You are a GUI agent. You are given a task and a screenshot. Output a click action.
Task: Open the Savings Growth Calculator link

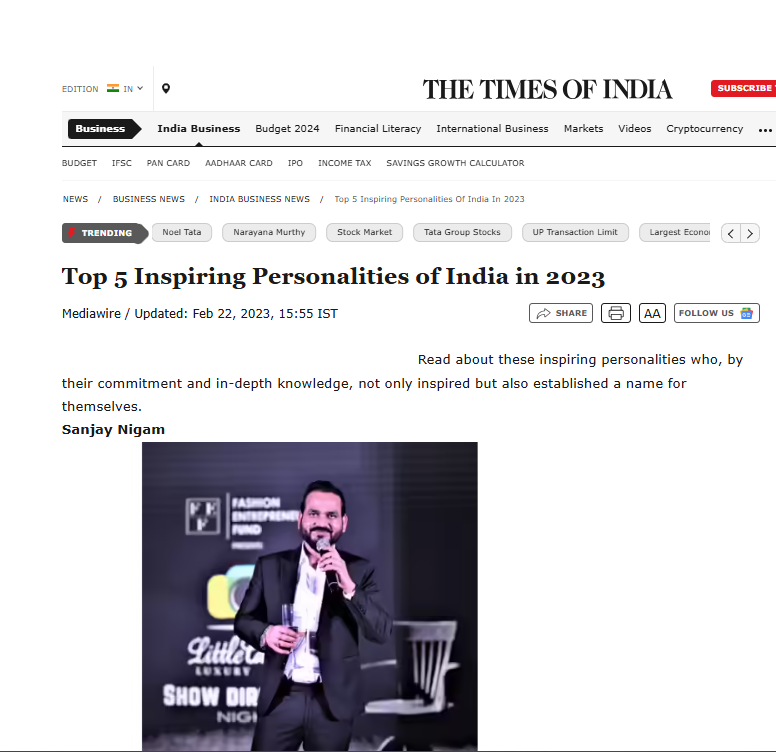click(455, 163)
